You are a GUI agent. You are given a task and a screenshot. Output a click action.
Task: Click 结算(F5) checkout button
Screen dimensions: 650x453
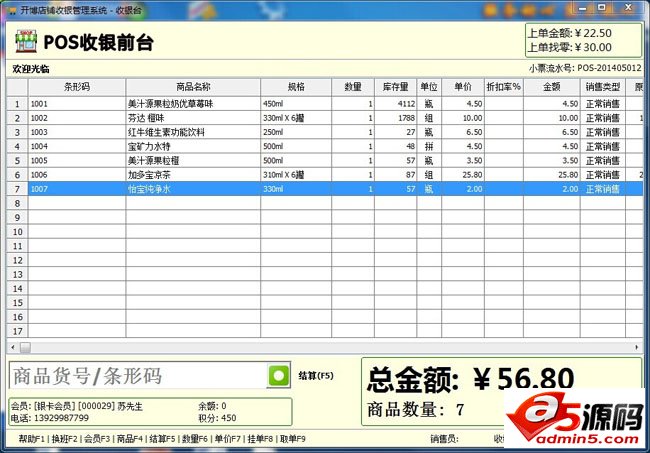tap(316, 375)
